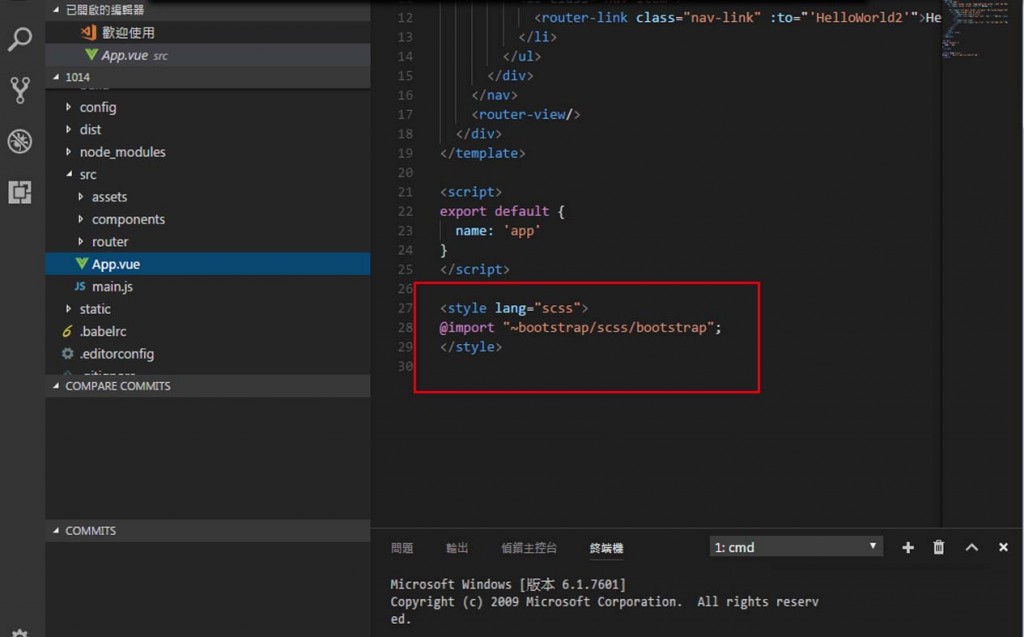Click the 'app' string on line 23
This screenshot has width=1024, height=637.
pos(522,231)
